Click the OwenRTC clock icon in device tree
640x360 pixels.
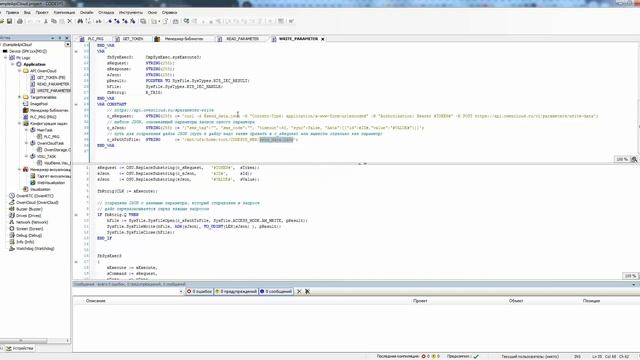coord(12,196)
